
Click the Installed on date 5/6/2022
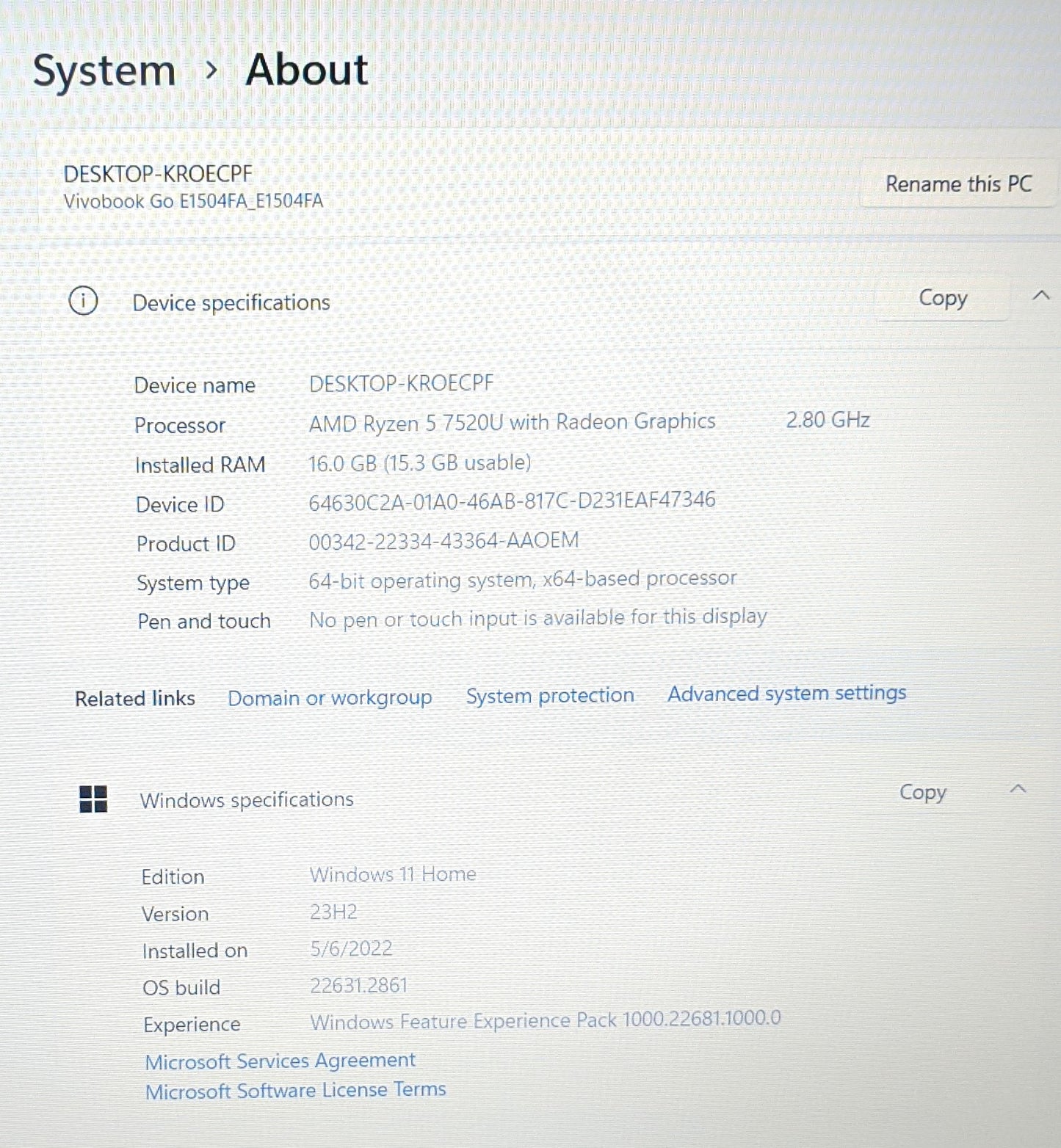(351, 948)
